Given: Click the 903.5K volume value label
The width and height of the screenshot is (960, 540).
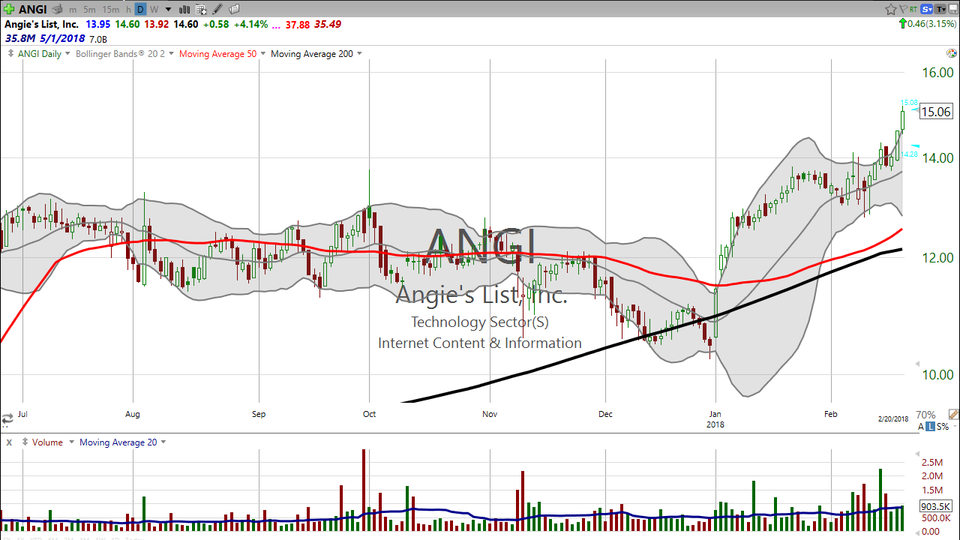Looking at the screenshot, I should [936, 506].
